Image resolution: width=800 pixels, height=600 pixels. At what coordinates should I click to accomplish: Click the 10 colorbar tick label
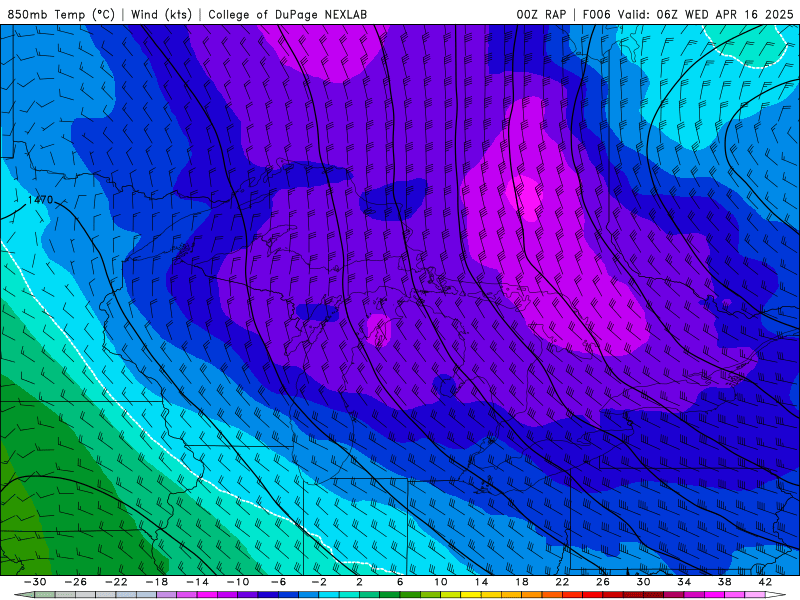(440, 582)
